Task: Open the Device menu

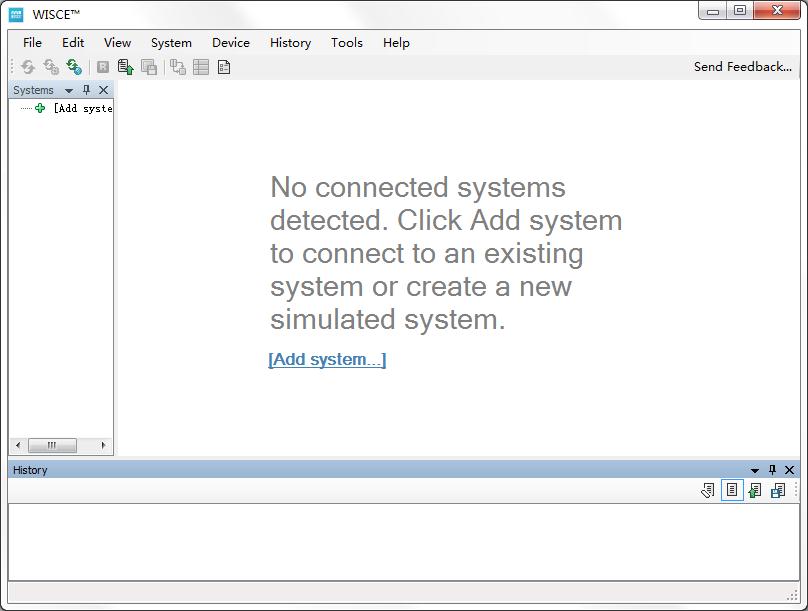Action: pos(230,42)
